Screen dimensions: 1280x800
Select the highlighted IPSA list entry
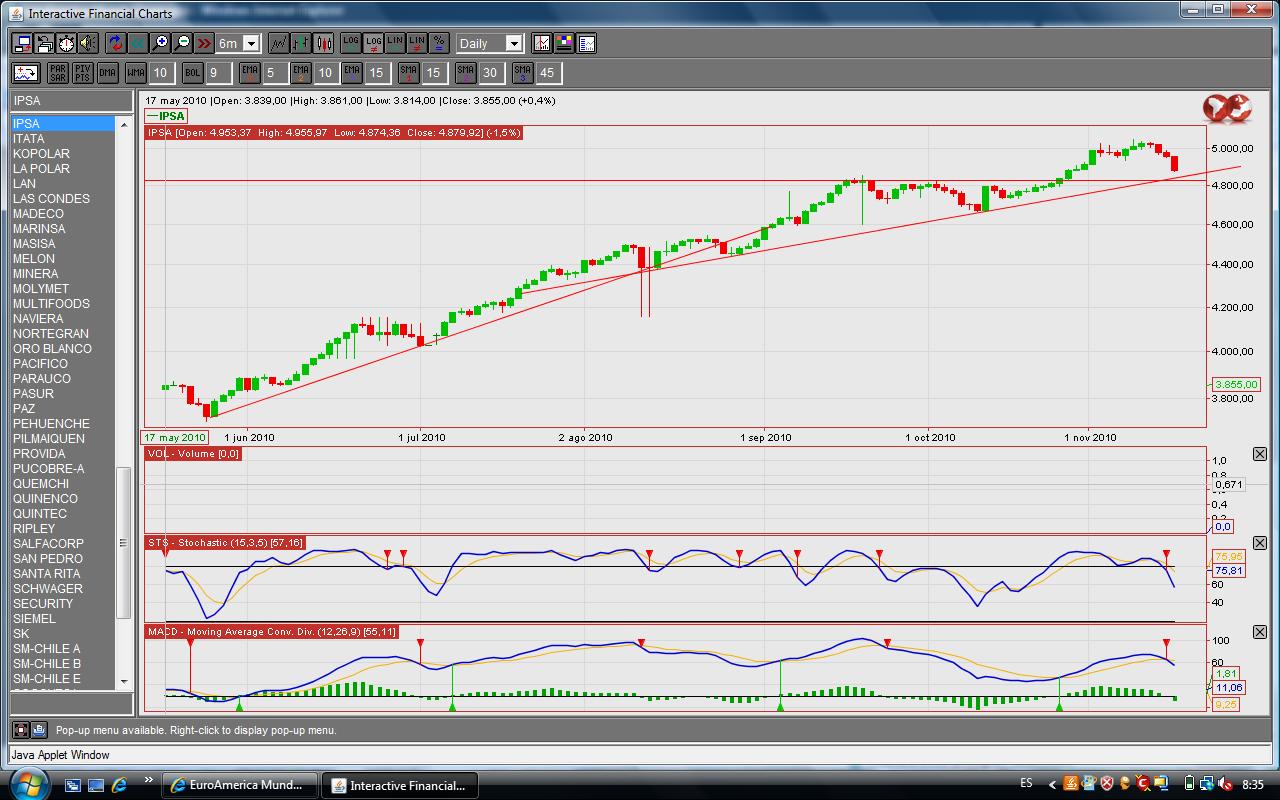pyautogui.click(x=64, y=124)
